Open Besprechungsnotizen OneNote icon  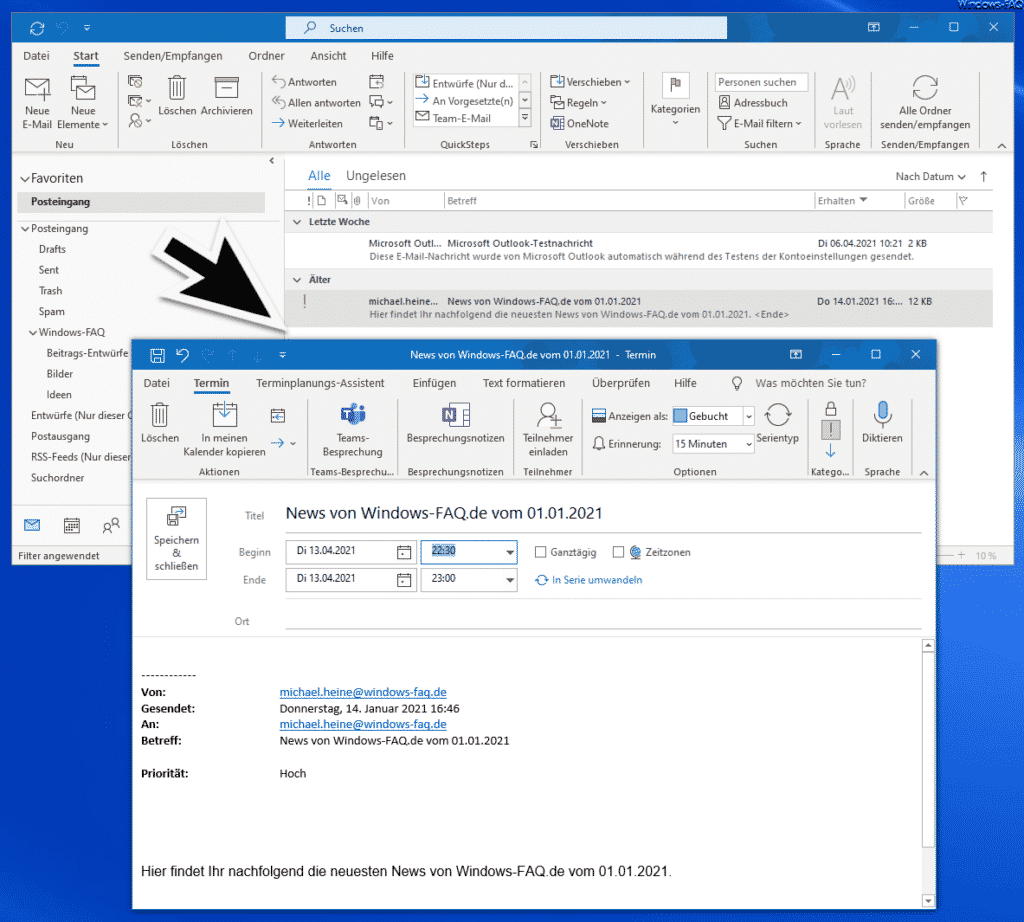click(455, 422)
